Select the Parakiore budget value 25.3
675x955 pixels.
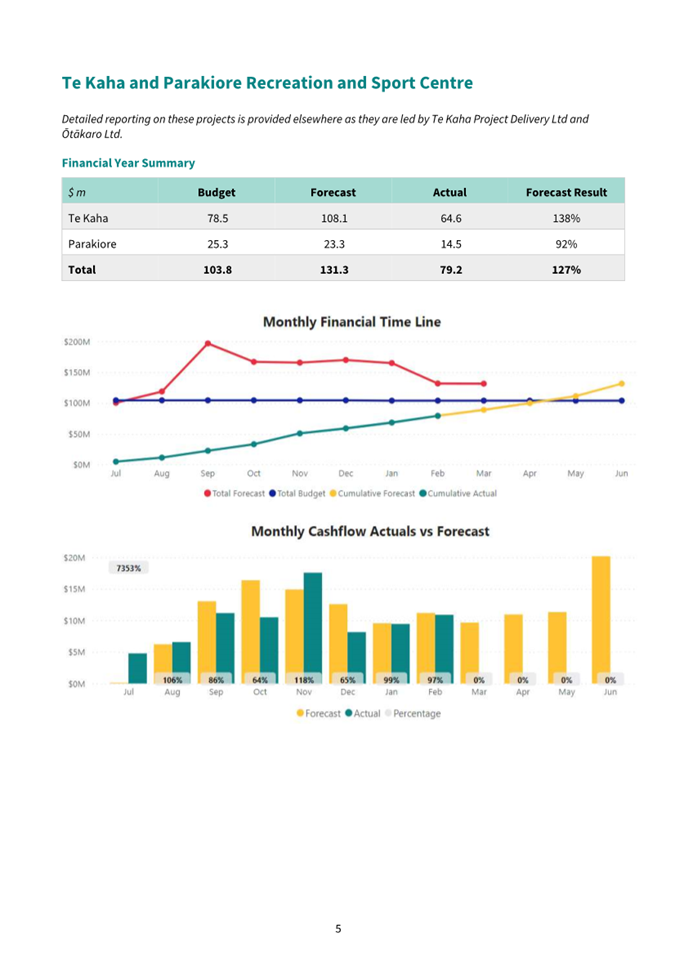point(217,244)
